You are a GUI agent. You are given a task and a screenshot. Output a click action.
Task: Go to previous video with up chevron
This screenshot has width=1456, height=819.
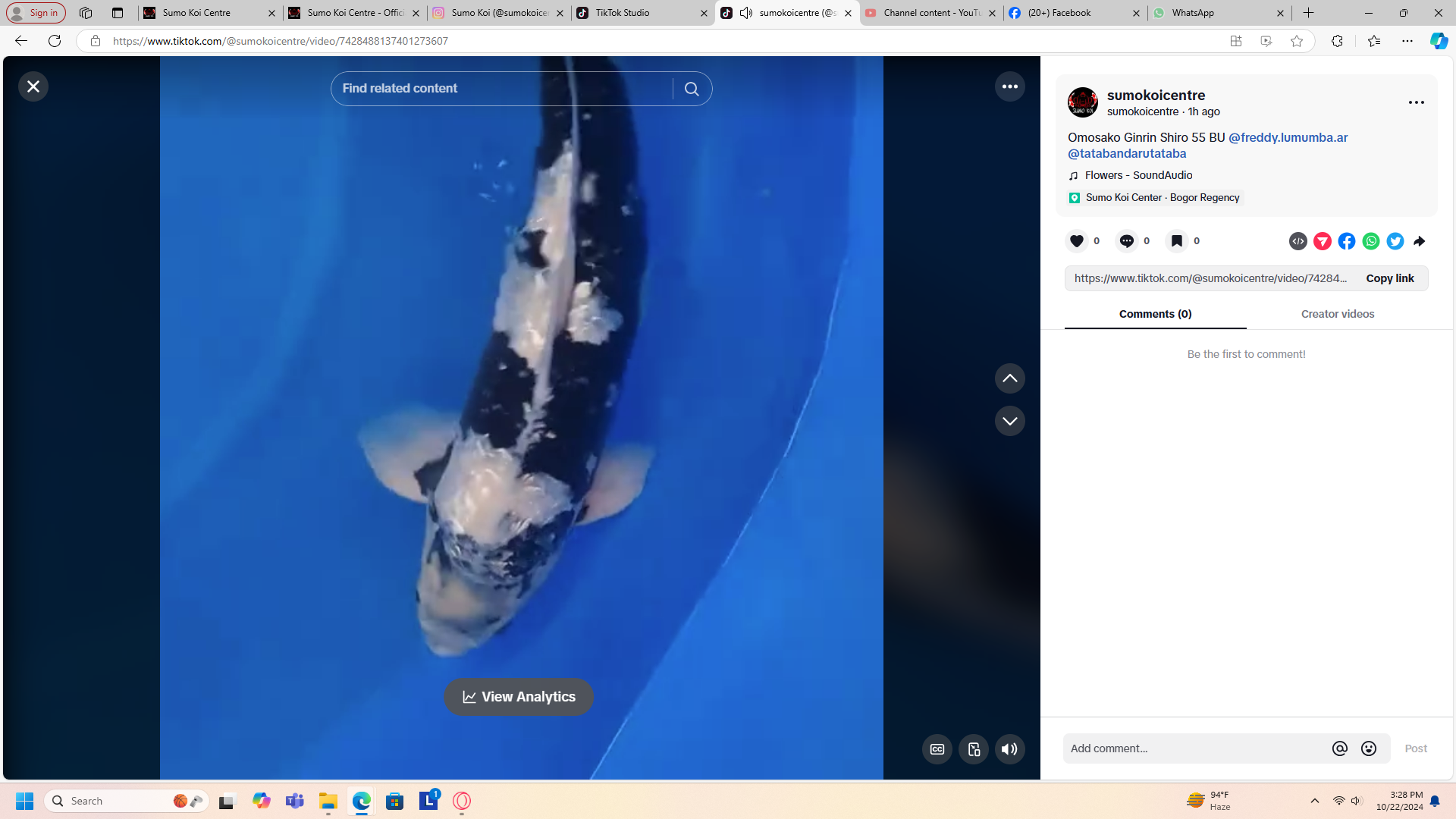pyautogui.click(x=1009, y=378)
